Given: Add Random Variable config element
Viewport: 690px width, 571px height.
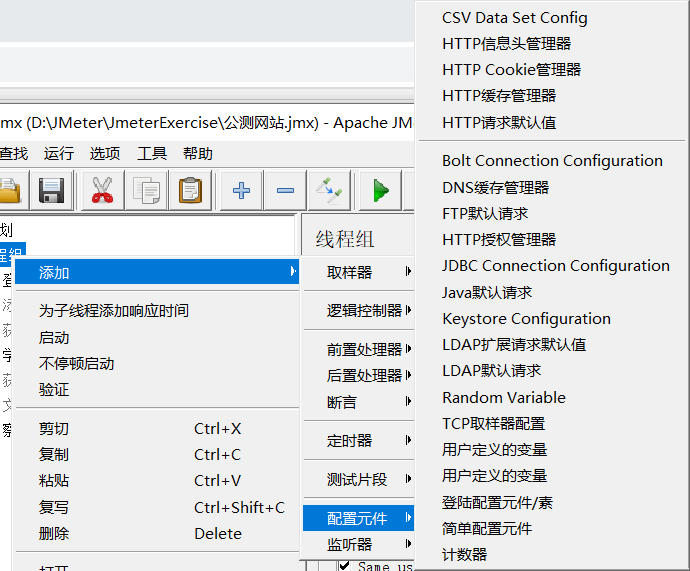Looking at the screenshot, I should (552, 397).
